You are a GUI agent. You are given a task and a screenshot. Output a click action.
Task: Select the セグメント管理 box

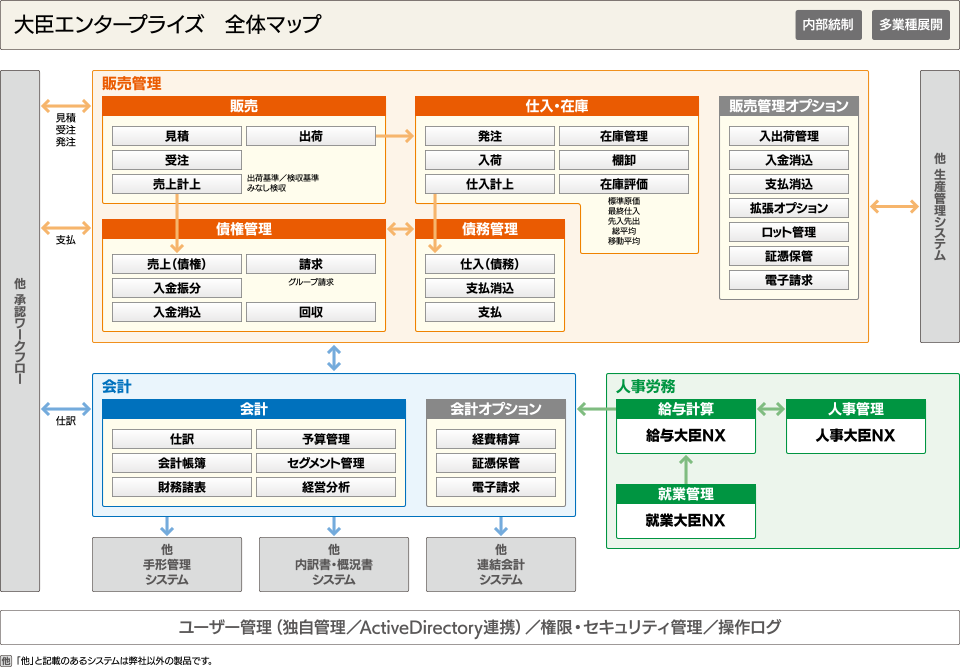pos(326,463)
